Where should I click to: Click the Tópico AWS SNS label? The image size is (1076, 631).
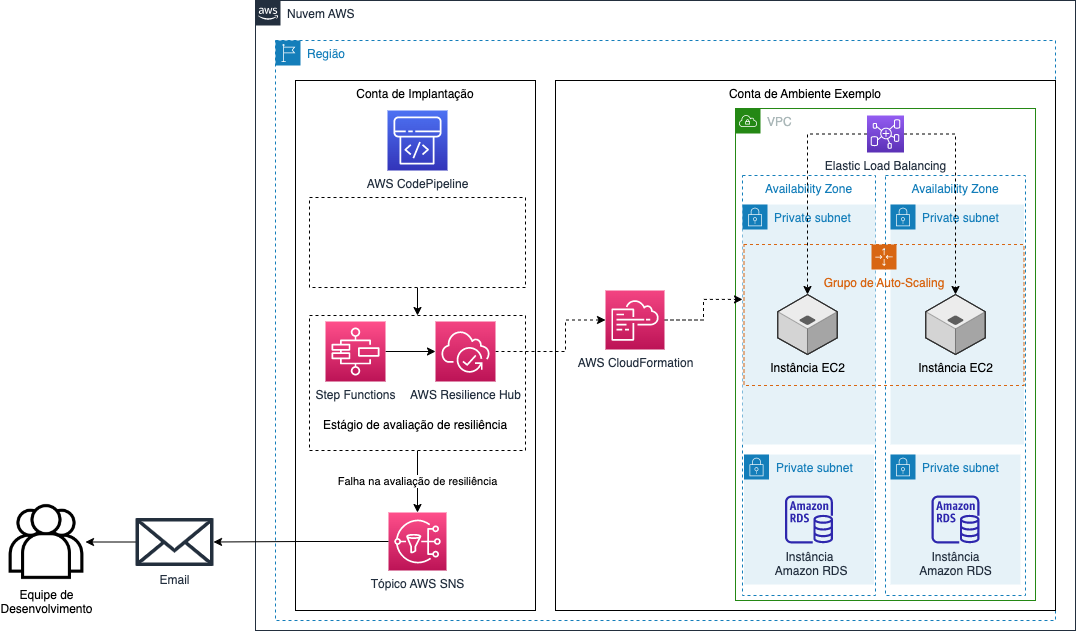pyautogui.click(x=417, y=584)
